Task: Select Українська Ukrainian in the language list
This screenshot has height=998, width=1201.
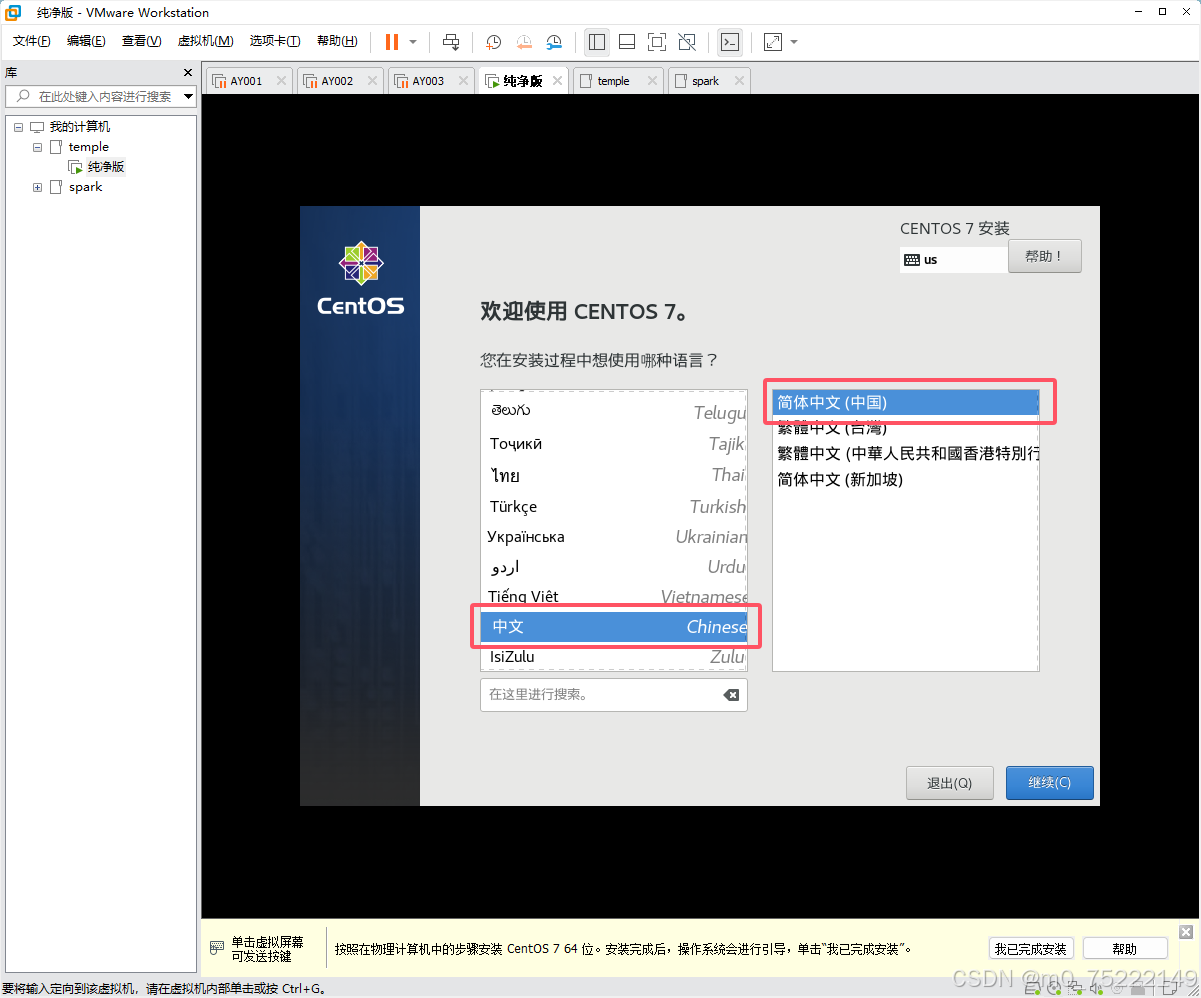Action: pos(614,536)
